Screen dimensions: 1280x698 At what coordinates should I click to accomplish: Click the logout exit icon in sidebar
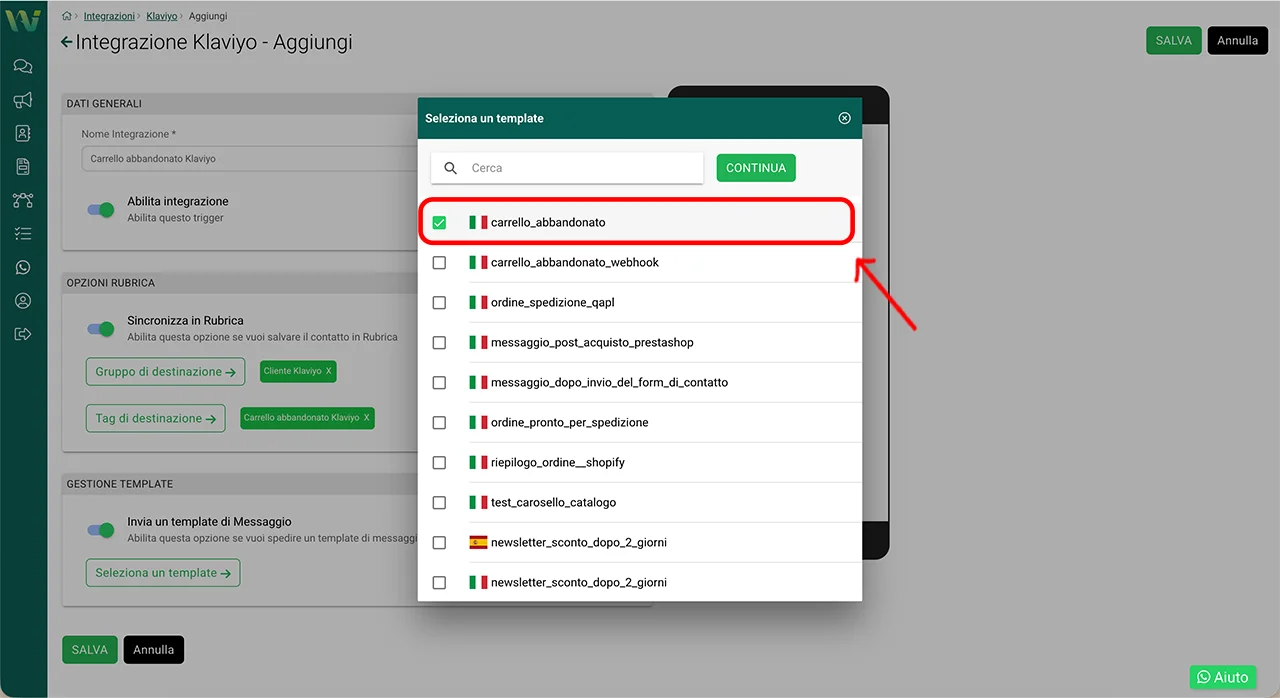pyautogui.click(x=23, y=334)
